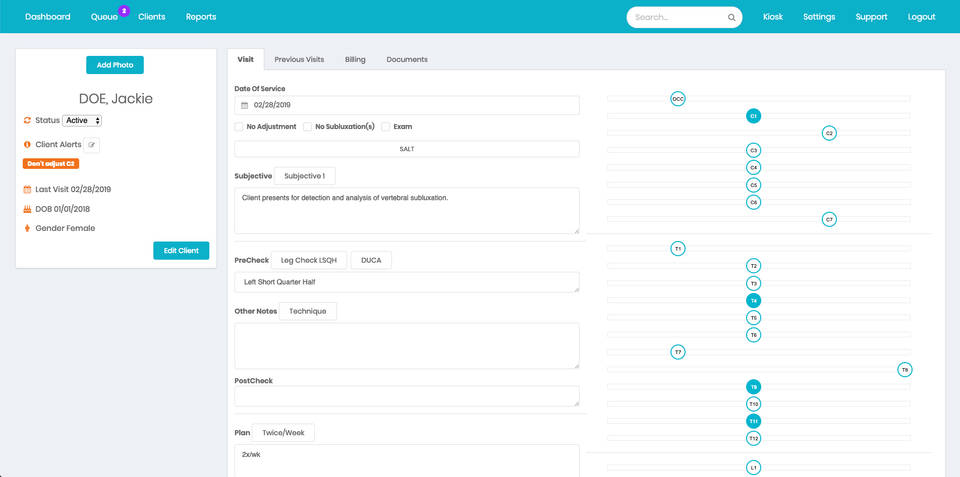This screenshot has width=960, height=477.
Task: Click the PostCheck text field
Action: 407,396
